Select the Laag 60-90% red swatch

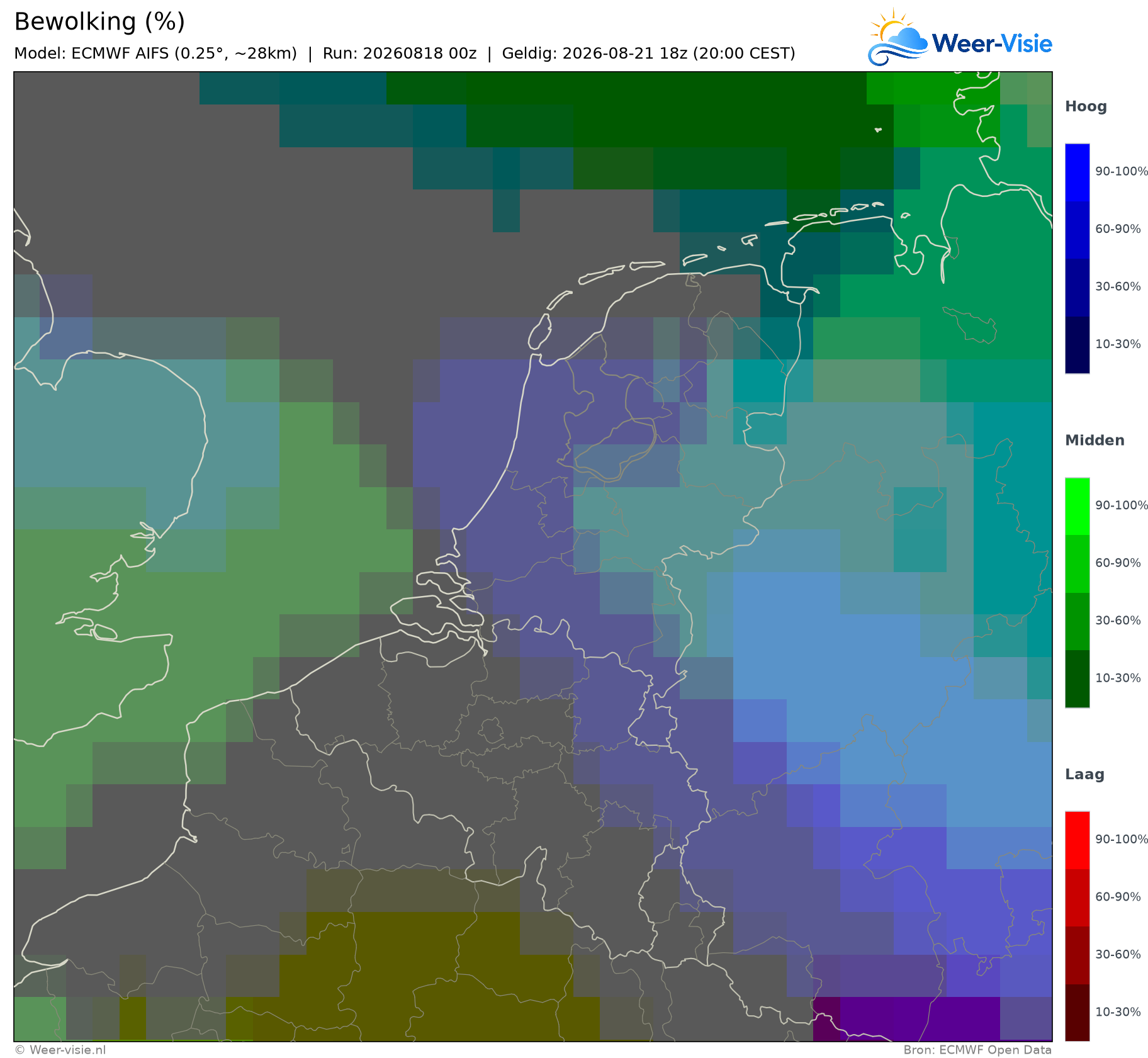coord(1077,898)
